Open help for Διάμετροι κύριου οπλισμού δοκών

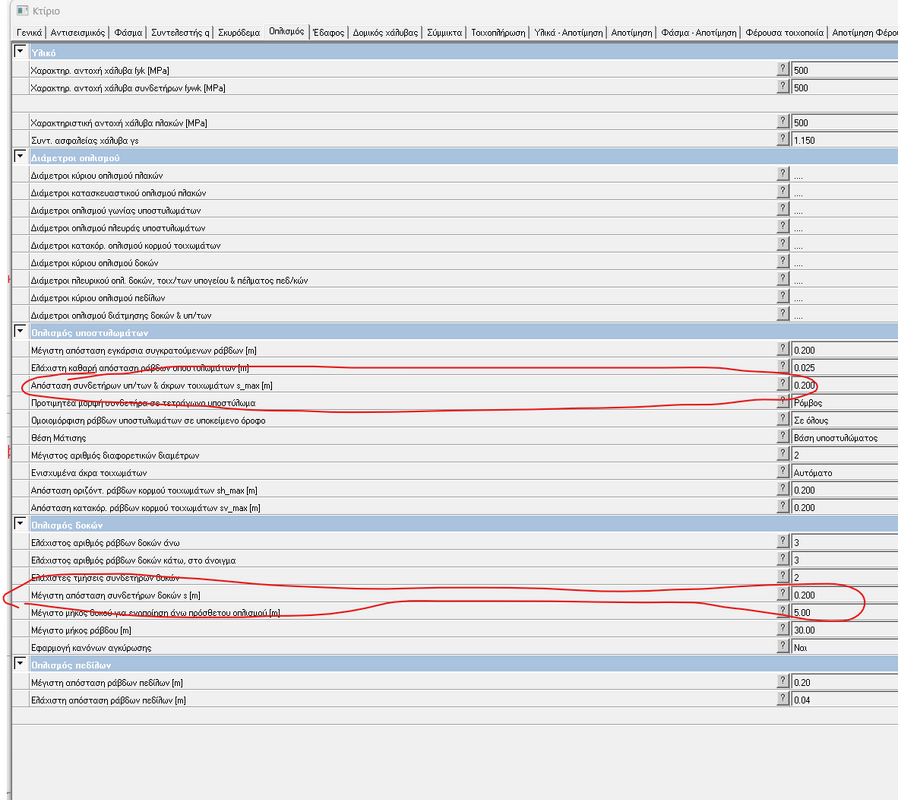click(783, 262)
